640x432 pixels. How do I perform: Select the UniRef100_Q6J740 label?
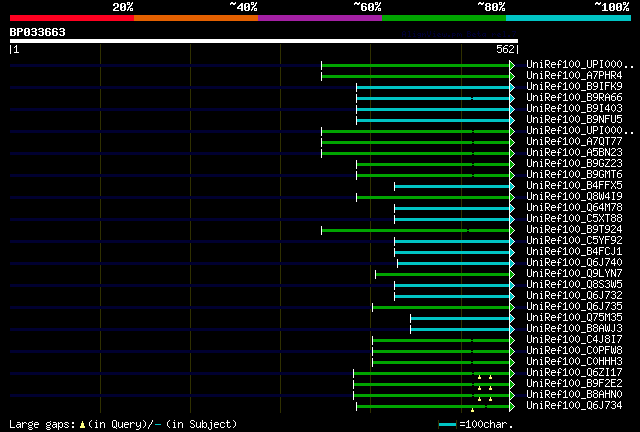pyautogui.click(x=574, y=263)
